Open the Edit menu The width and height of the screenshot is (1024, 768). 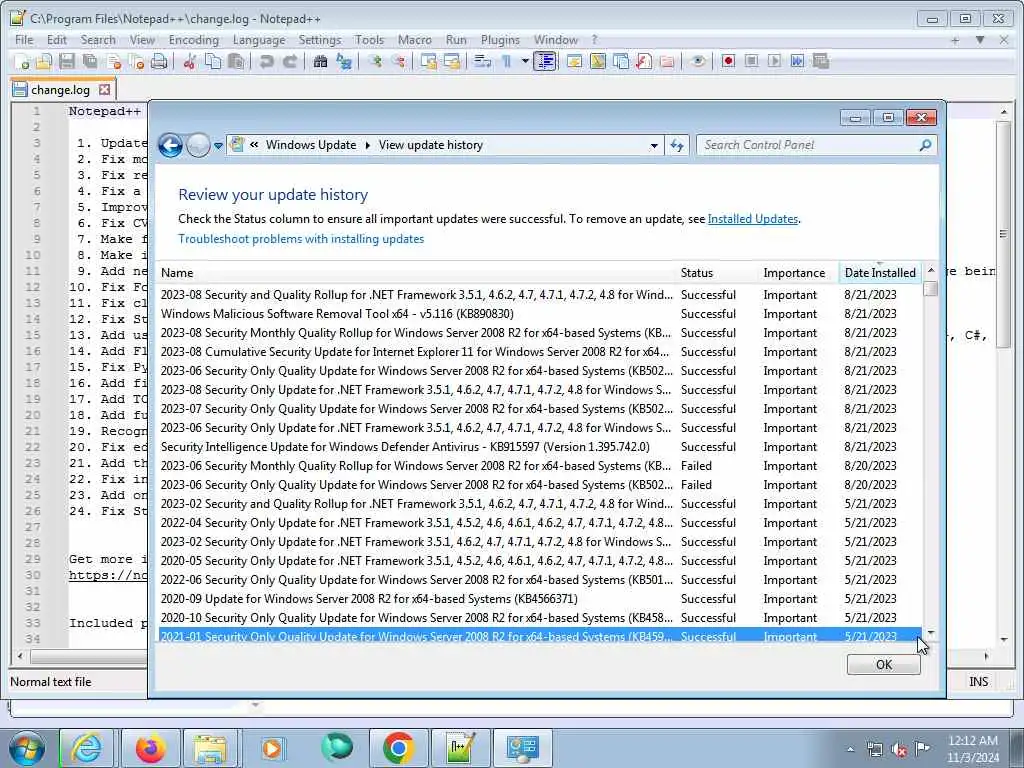point(57,40)
